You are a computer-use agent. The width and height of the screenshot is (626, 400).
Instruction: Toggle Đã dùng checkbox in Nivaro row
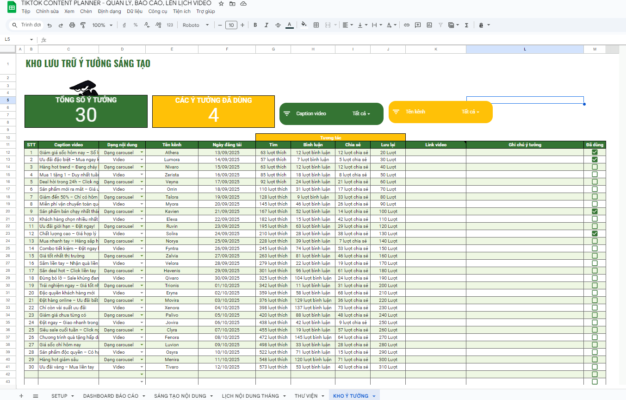point(595,165)
